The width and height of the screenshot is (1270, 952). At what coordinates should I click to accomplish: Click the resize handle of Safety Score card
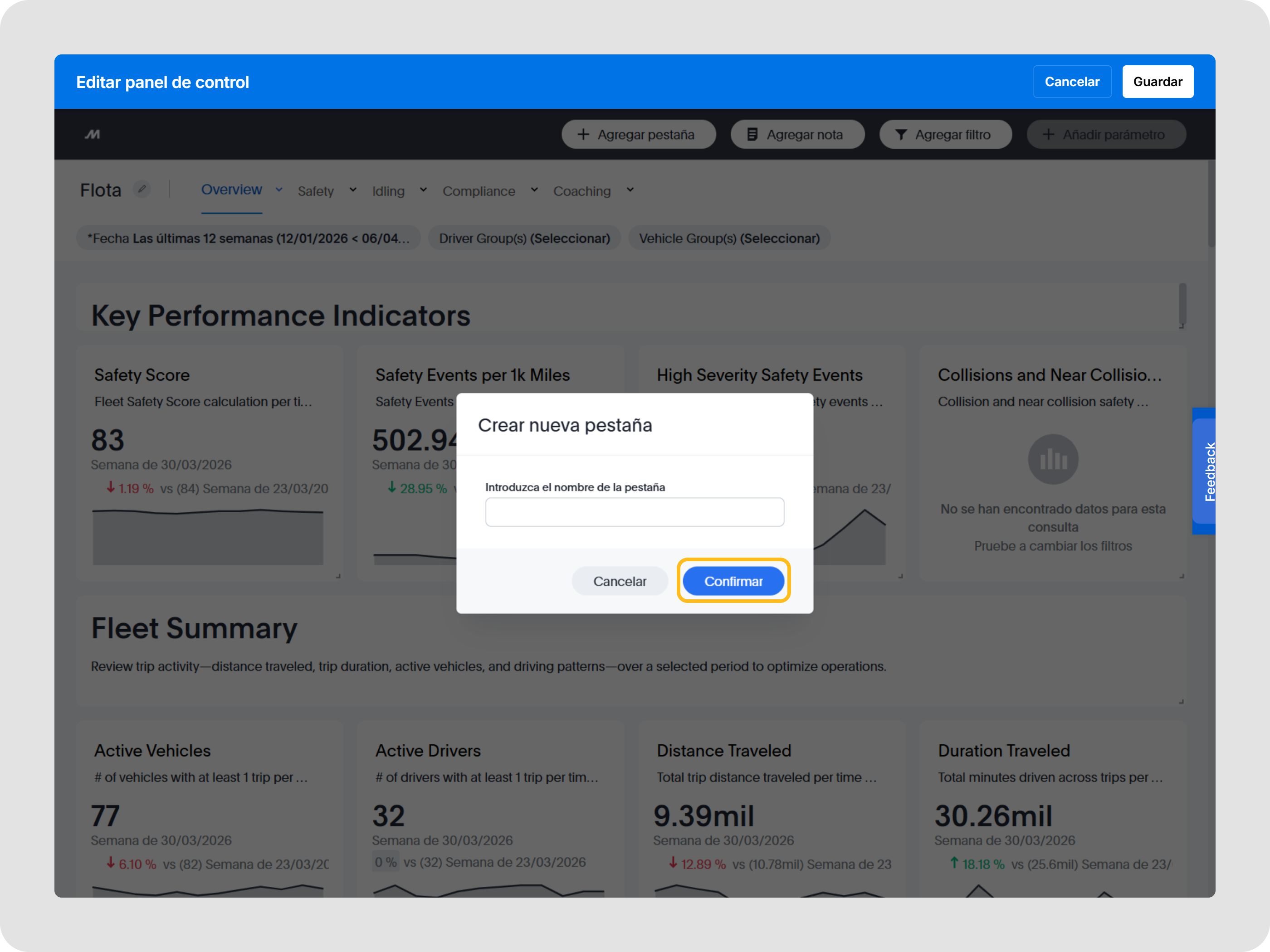coord(338,576)
